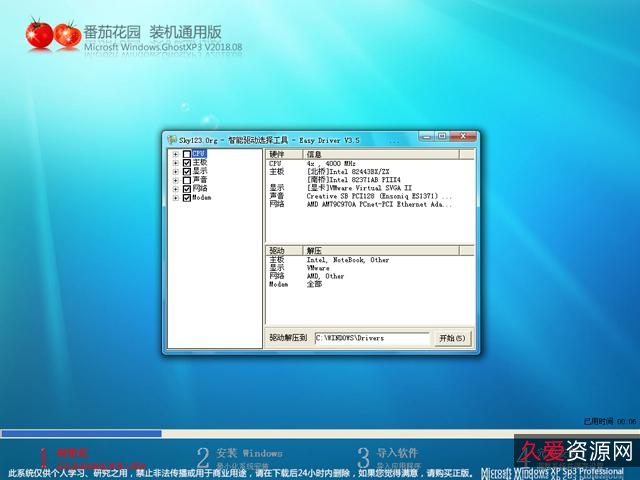The image size is (640, 480).
Task: Click the 开始(S) button
Action: pos(452,338)
